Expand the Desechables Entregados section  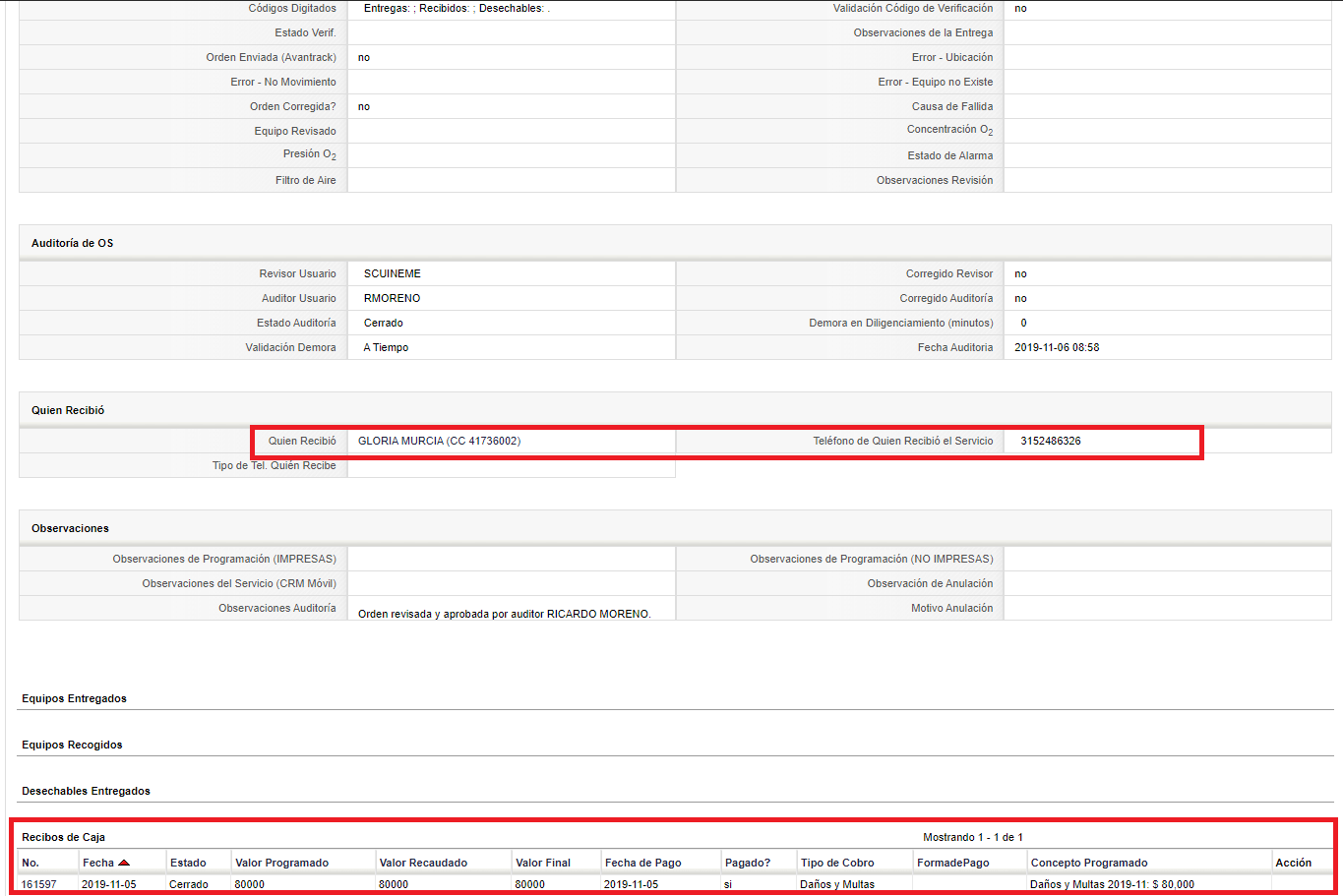(86, 791)
